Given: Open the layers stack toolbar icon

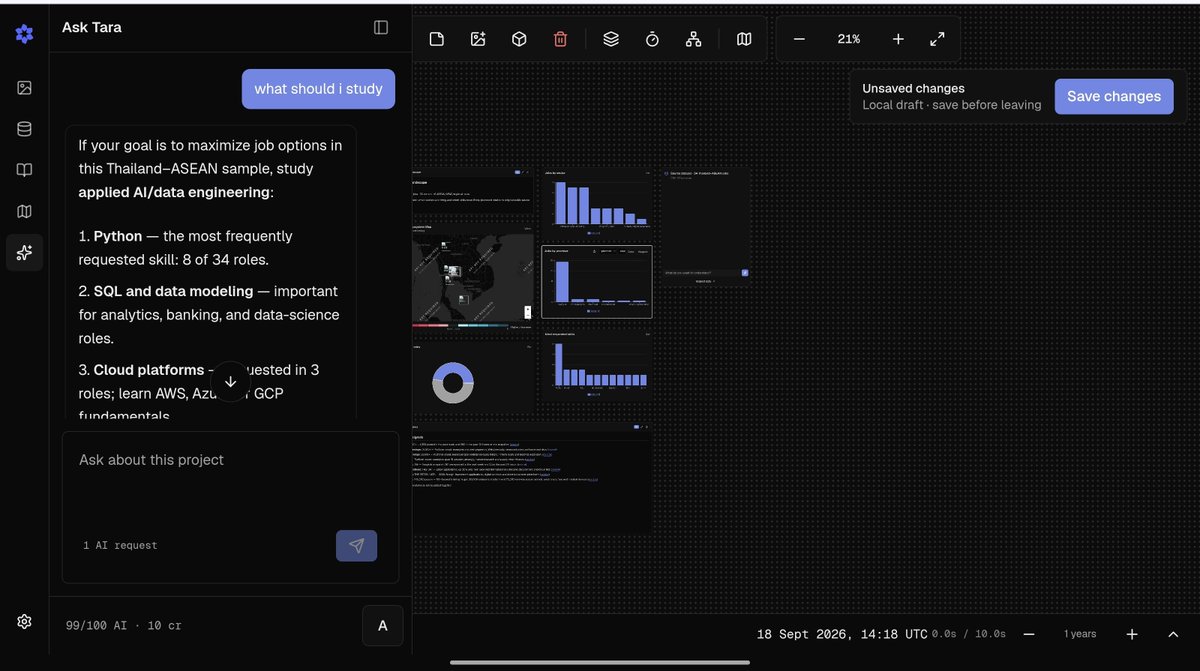Looking at the screenshot, I should coord(611,39).
